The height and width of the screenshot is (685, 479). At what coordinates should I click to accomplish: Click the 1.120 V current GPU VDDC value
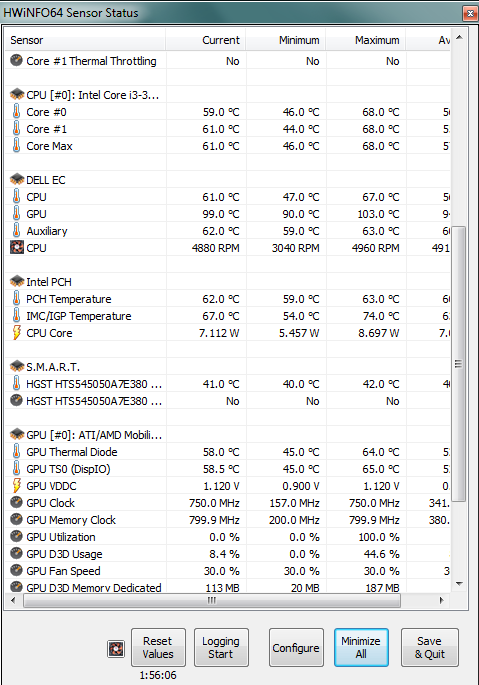tap(221, 486)
